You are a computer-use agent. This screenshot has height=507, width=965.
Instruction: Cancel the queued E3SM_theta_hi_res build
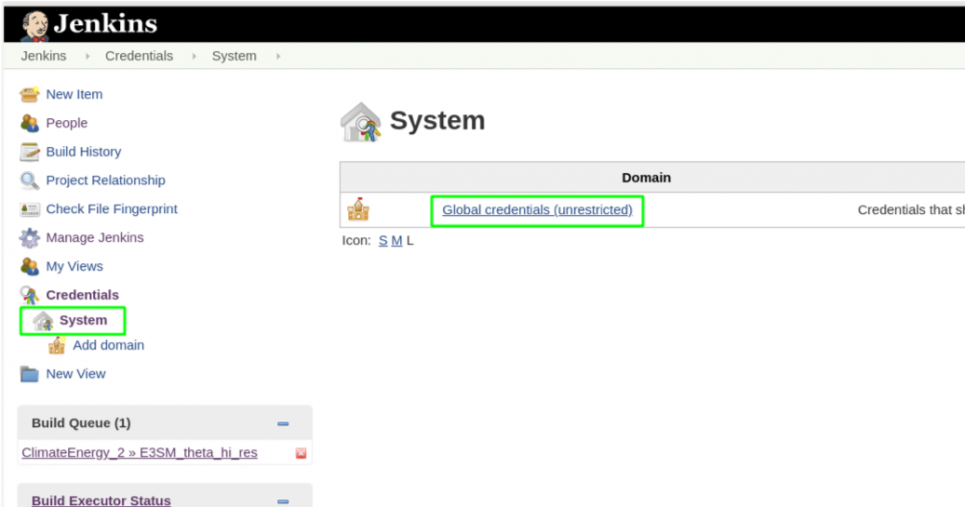tap(301, 454)
